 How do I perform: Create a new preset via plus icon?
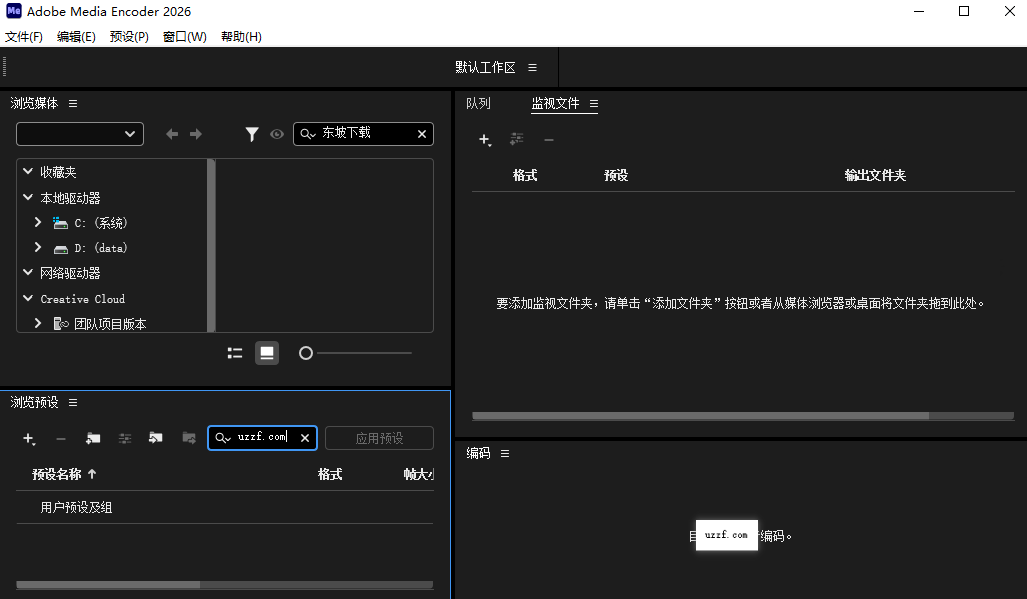click(x=28, y=438)
